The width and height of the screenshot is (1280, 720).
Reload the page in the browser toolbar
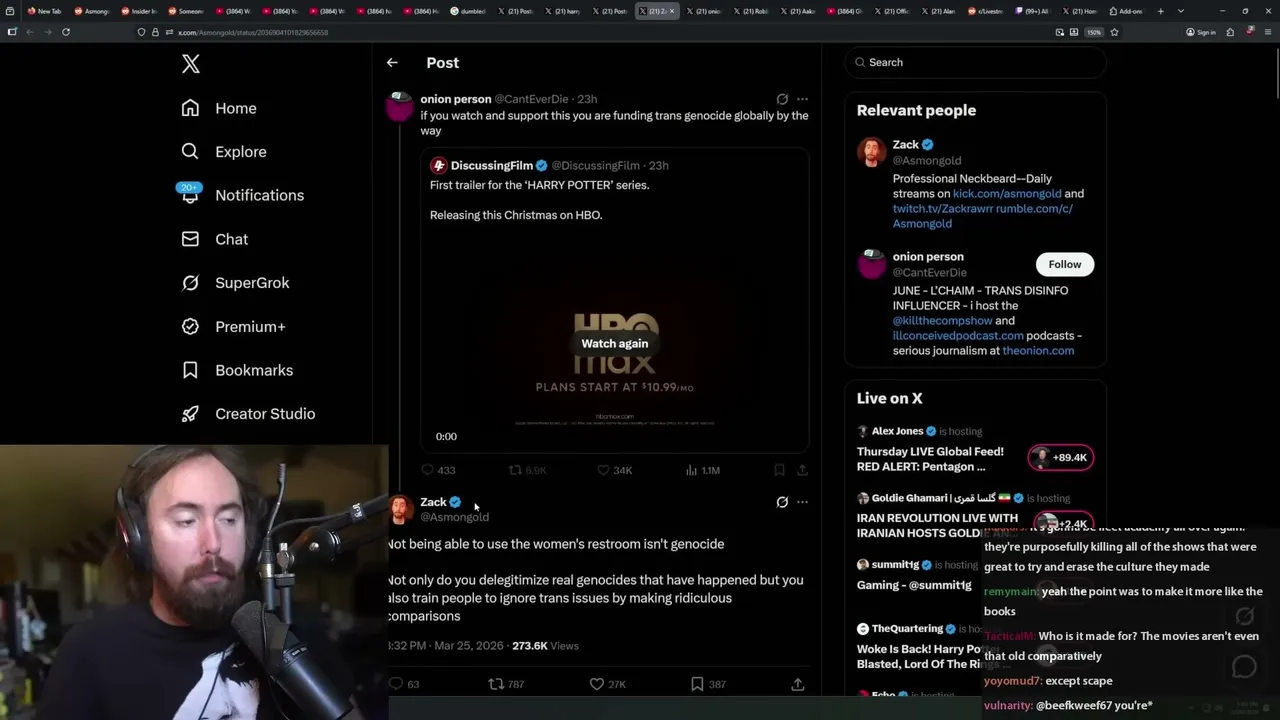[x=66, y=32]
